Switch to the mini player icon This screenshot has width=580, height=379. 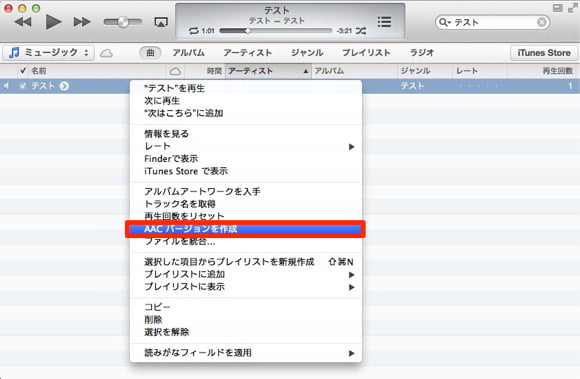coord(557,8)
